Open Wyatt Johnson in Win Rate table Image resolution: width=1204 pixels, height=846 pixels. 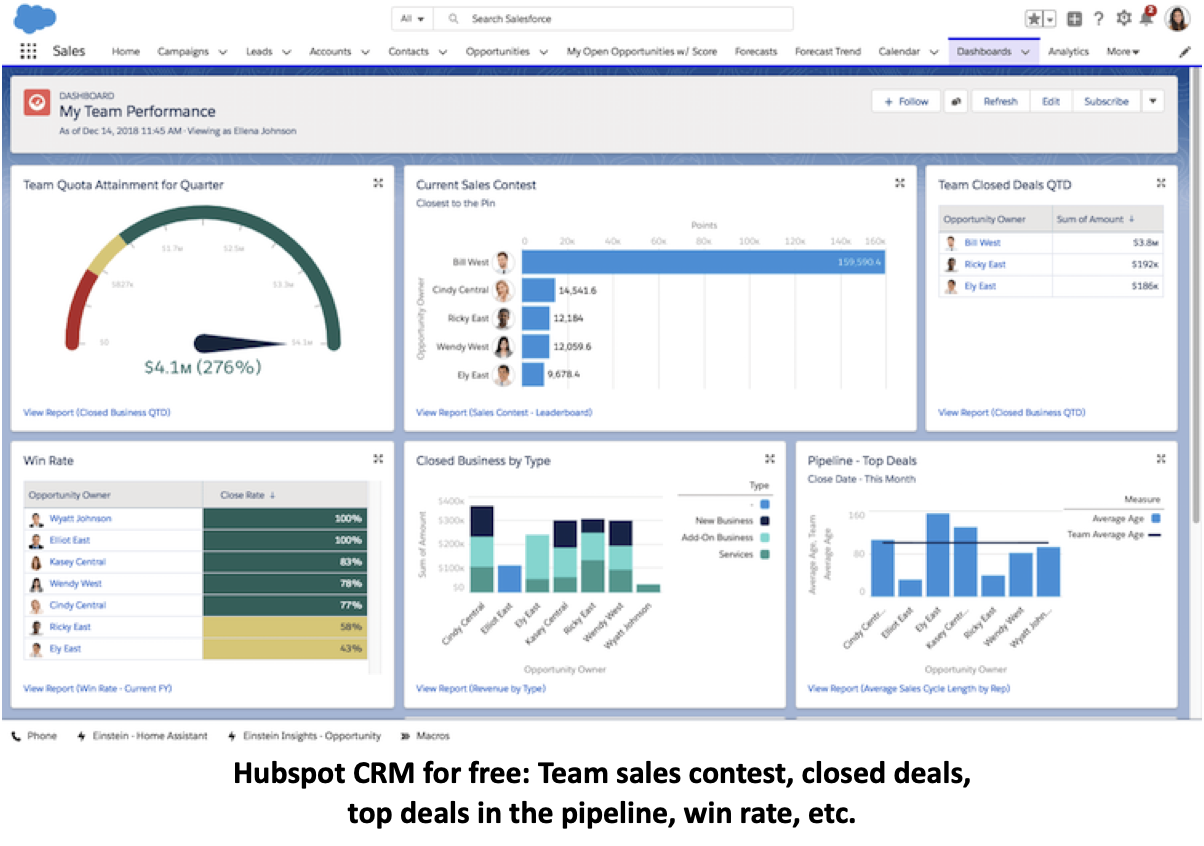pos(80,519)
